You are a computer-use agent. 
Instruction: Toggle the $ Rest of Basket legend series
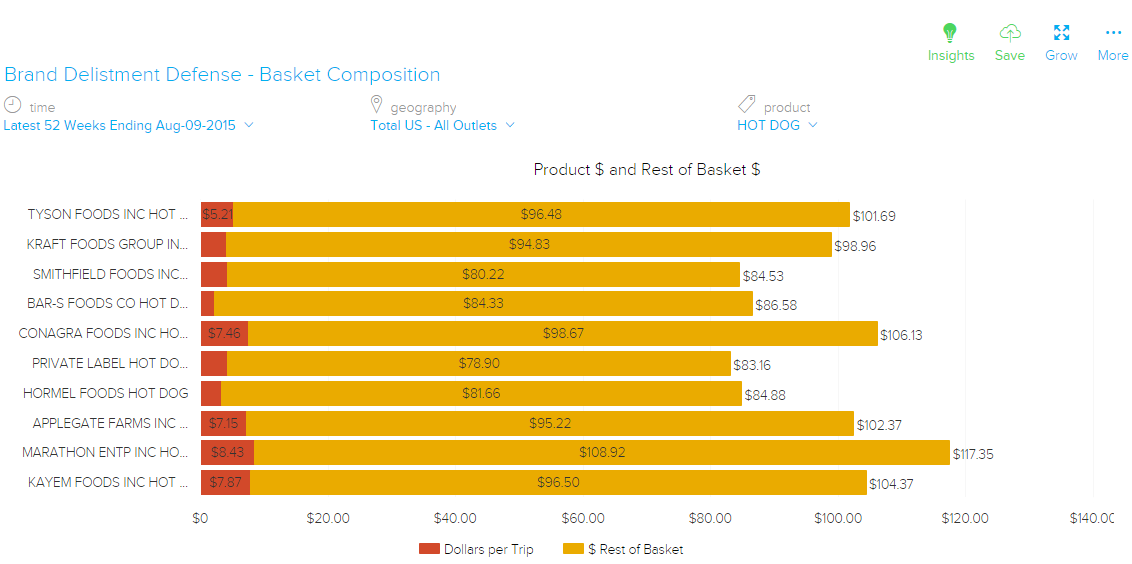(x=635, y=549)
